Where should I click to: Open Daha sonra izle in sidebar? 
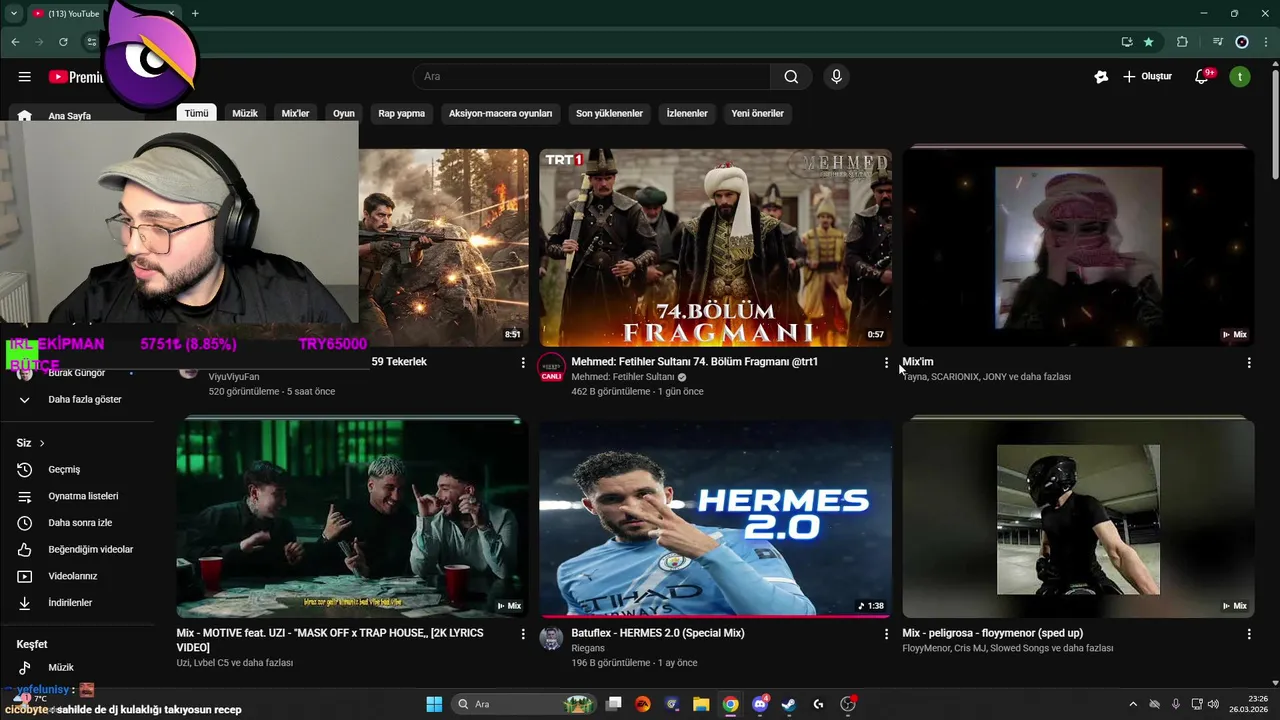point(80,523)
